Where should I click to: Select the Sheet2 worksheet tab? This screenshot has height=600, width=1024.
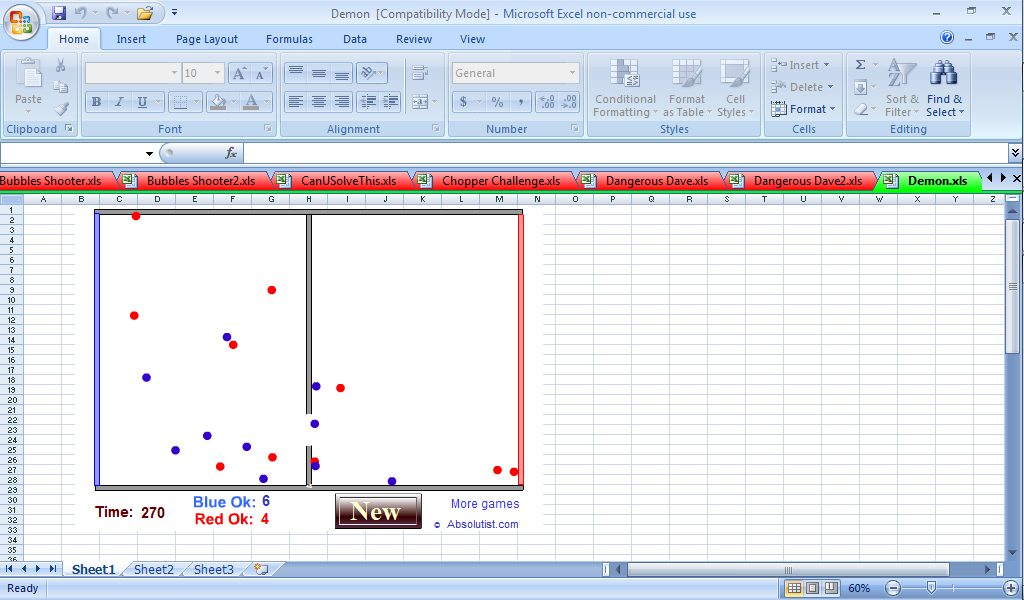click(154, 569)
